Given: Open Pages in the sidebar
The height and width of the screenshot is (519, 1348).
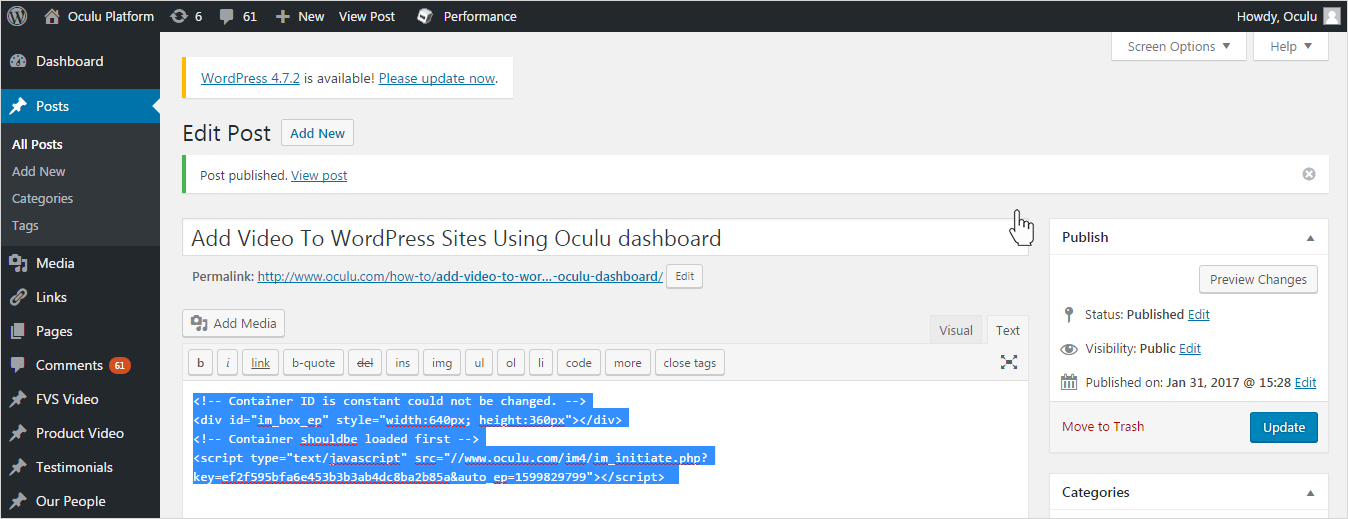Looking at the screenshot, I should point(80,331).
